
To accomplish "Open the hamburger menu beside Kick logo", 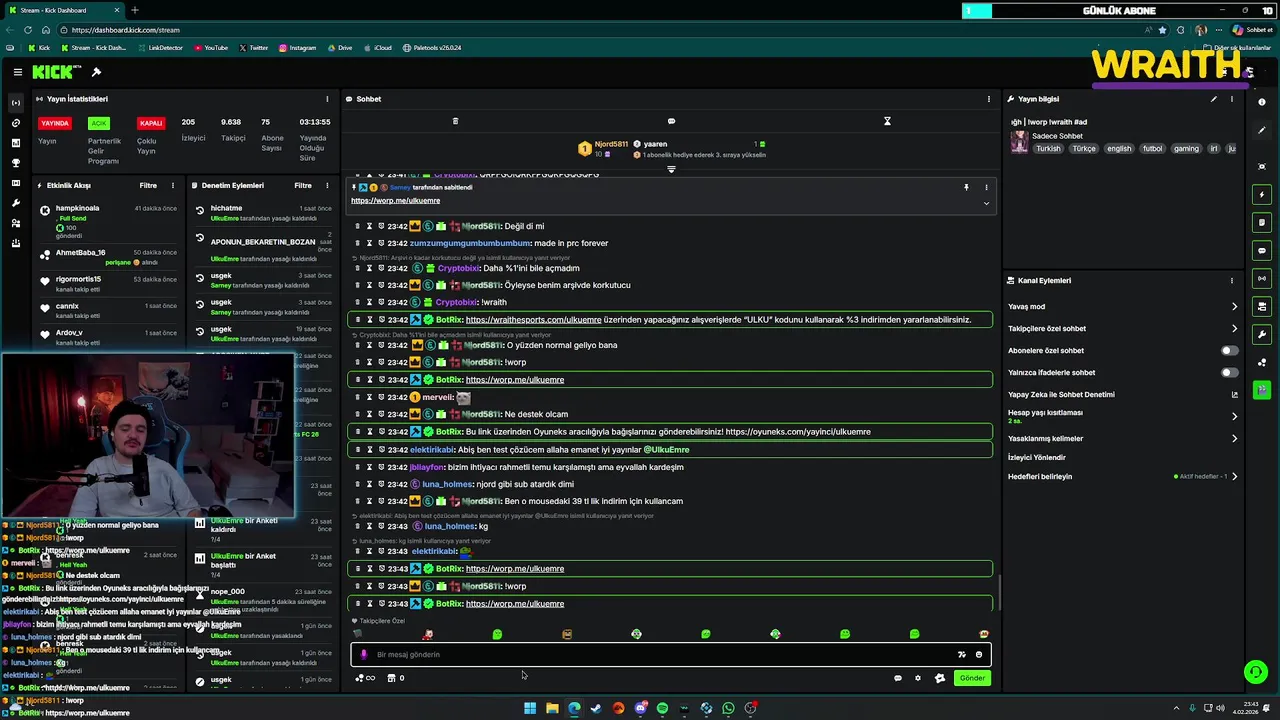I will (18, 72).
